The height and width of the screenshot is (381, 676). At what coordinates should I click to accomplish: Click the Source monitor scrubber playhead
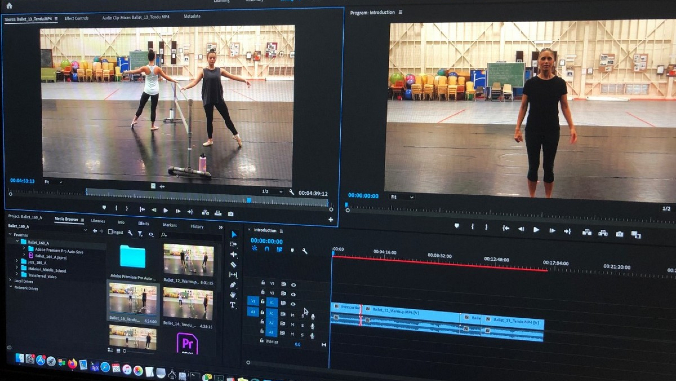249,200
